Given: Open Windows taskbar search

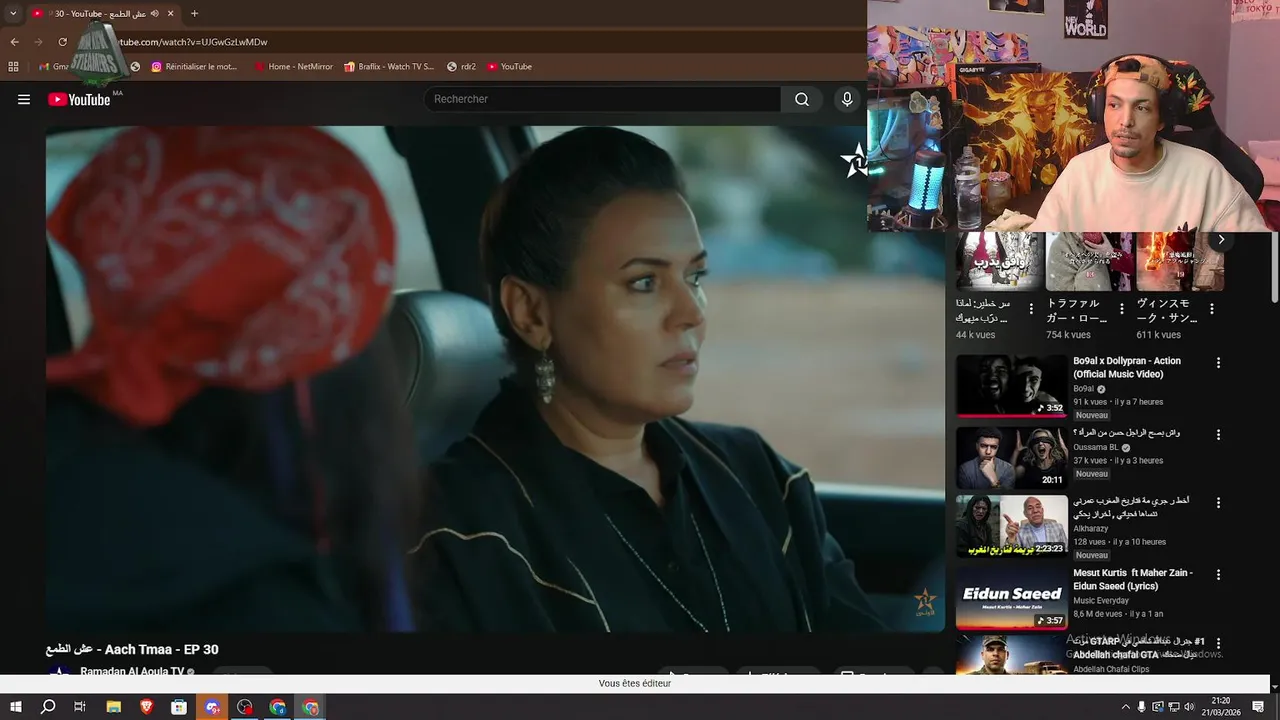Looking at the screenshot, I should pyautogui.click(x=48, y=707).
